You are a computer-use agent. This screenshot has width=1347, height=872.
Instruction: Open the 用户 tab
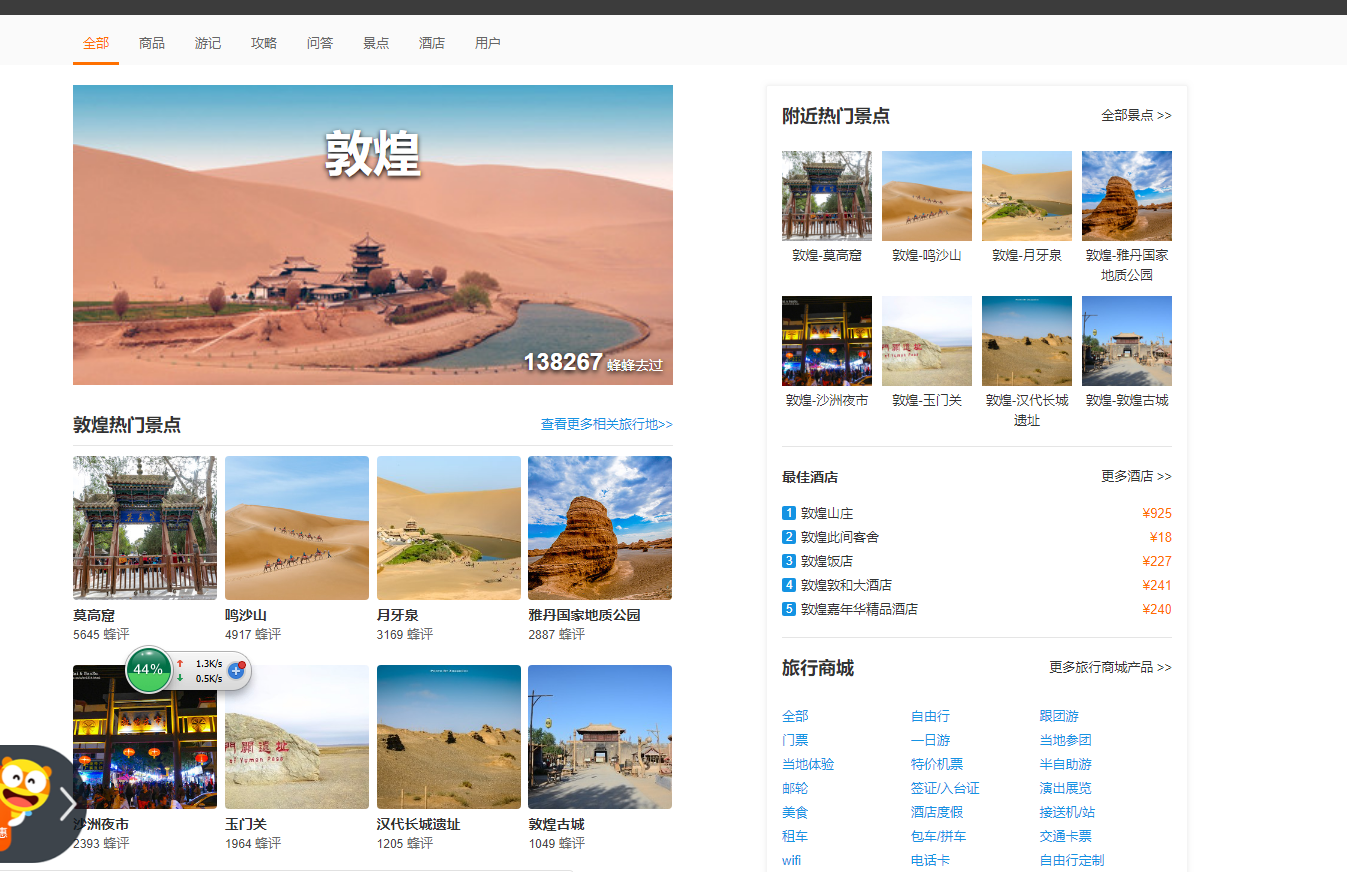point(488,43)
